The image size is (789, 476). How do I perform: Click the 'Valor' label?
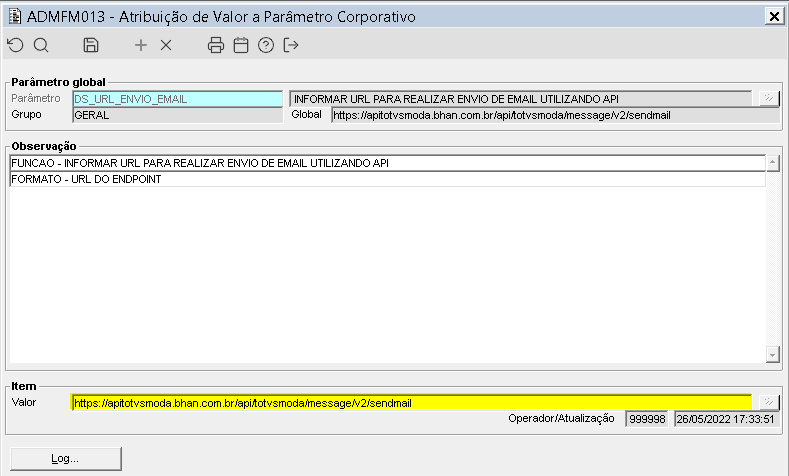click(24, 402)
